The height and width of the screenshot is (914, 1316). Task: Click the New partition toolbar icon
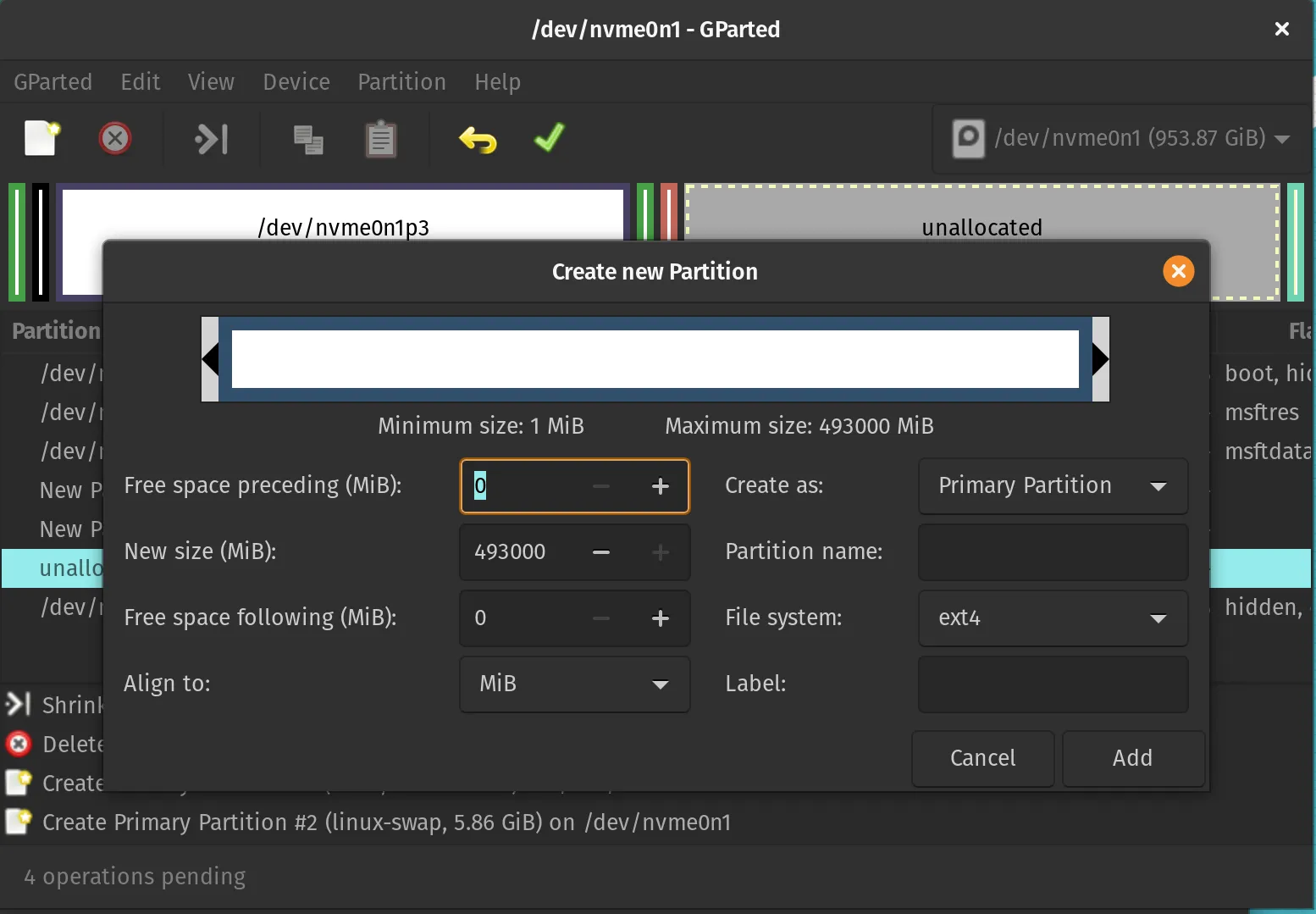(x=41, y=138)
